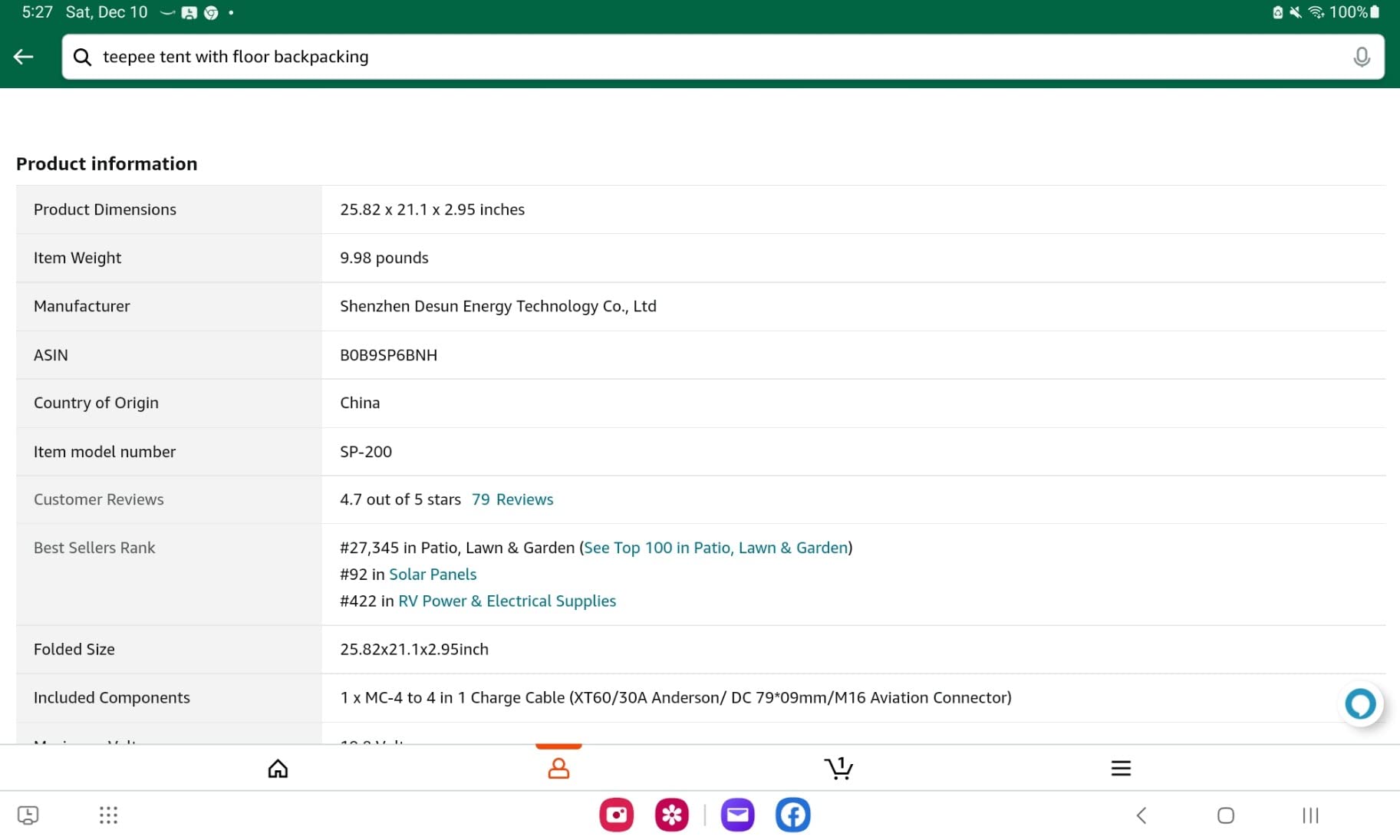Image resolution: width=1400 pixels, height=840 pixels.
Task: Tap the 4.7 out of 5 stars rating
Action: (x=400, y=499)
